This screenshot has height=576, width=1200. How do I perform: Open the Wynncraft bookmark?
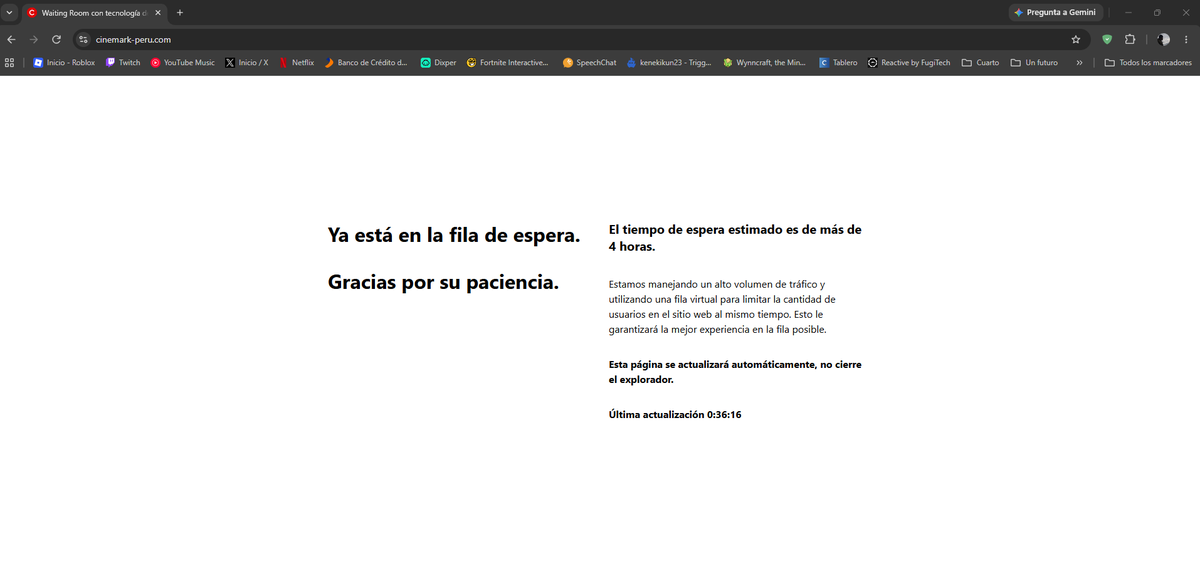(764, 62)
